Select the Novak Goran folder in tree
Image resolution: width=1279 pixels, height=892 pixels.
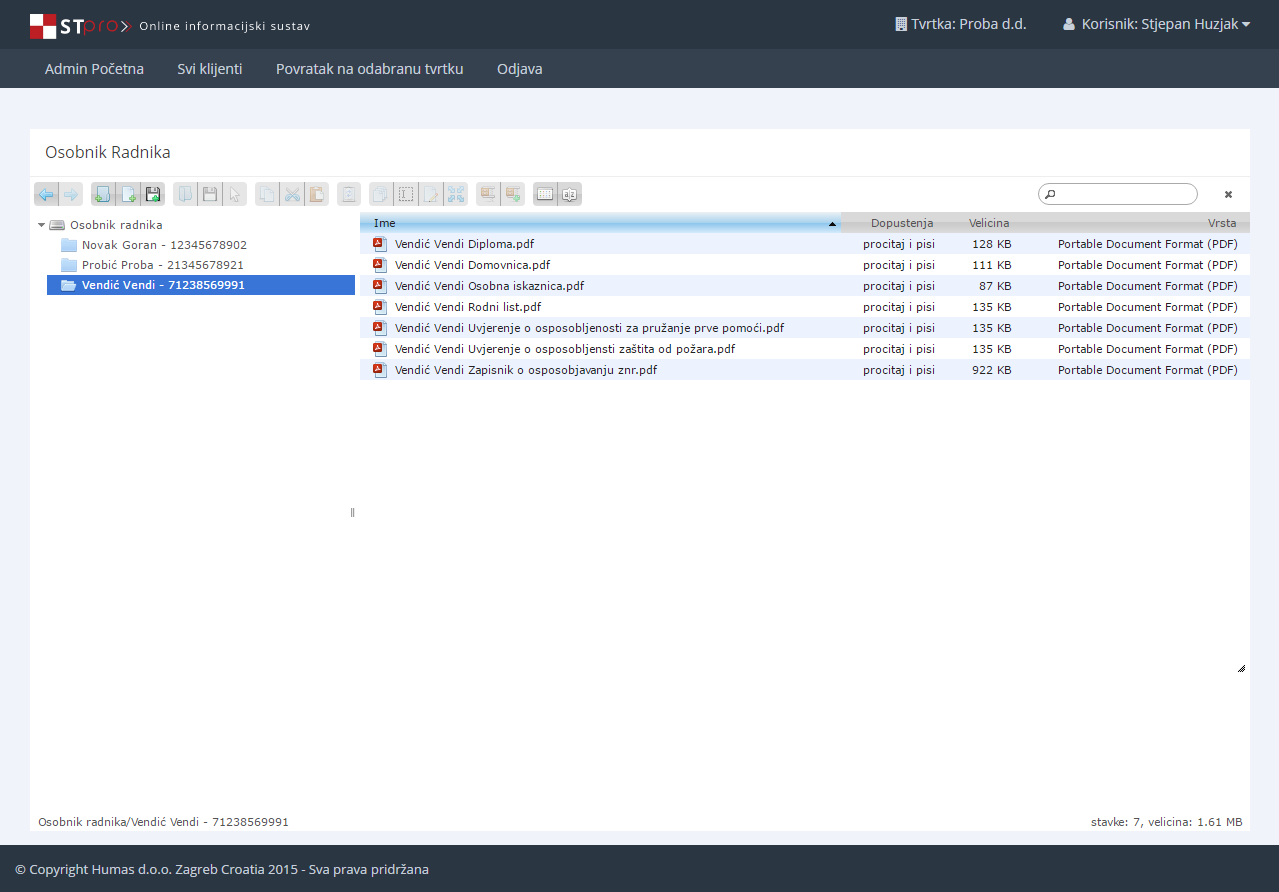pos(164,245)
